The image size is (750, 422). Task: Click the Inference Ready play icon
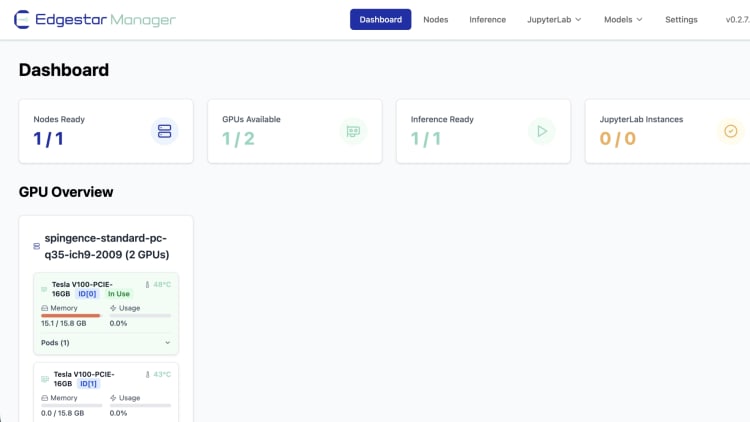click(x=542, y=131)
